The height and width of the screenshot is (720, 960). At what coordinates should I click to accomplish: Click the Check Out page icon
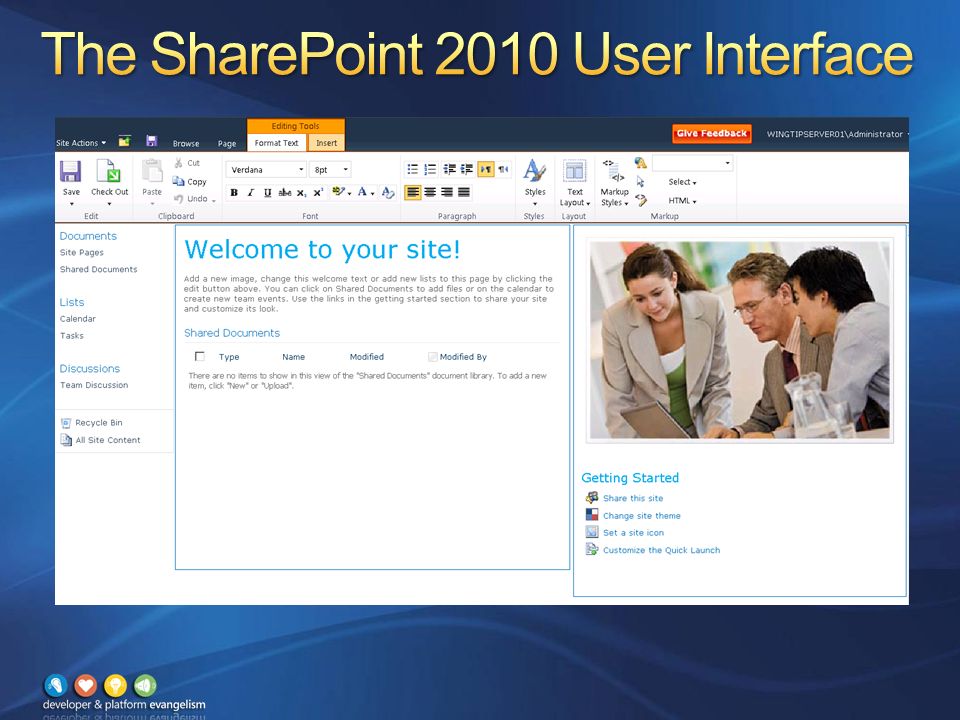pyautogui.click(x=109, y=171)
